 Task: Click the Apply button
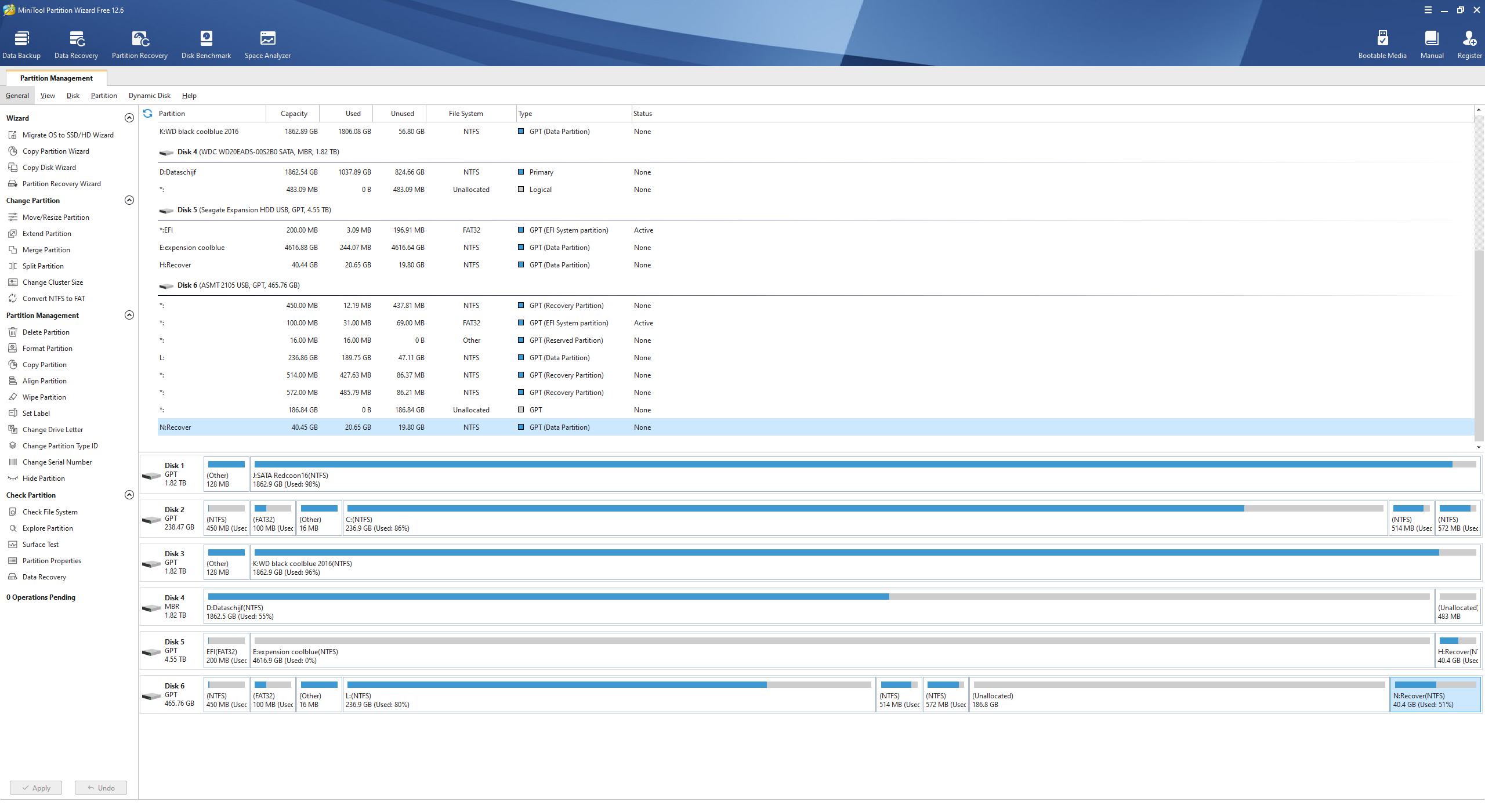click(x=36, y=788)
